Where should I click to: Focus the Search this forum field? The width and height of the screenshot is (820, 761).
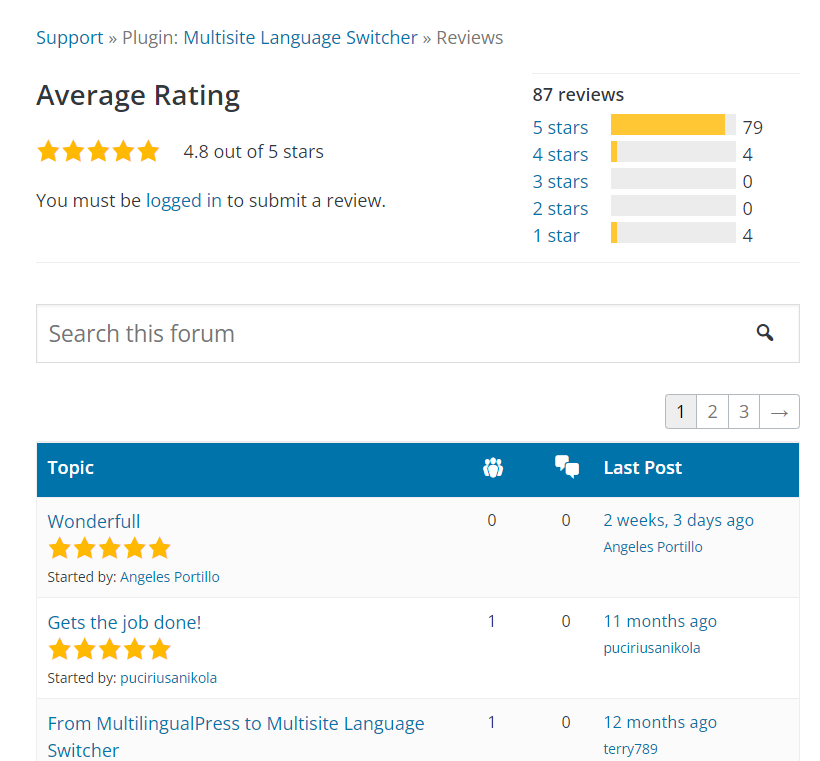[x=417, y=333]
